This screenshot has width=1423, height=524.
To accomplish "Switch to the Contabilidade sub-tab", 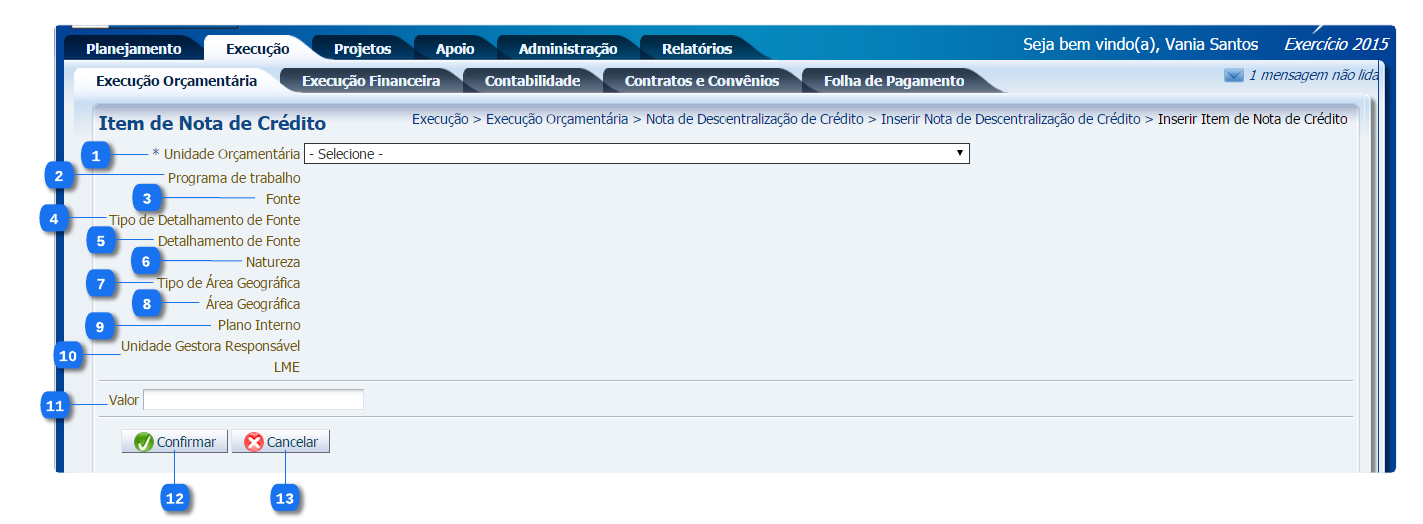I will pos(532,81).
